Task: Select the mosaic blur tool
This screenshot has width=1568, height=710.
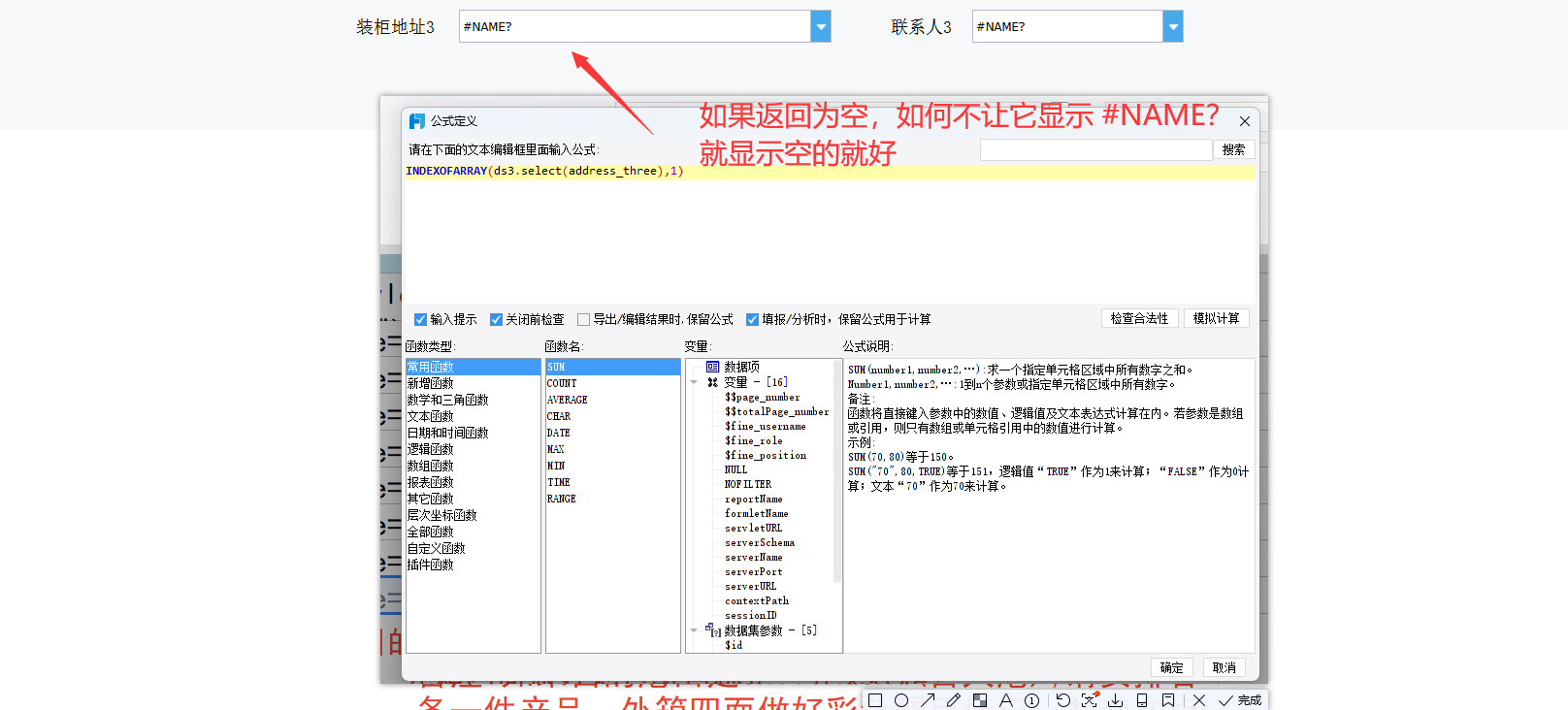Action: pos(980,700)
